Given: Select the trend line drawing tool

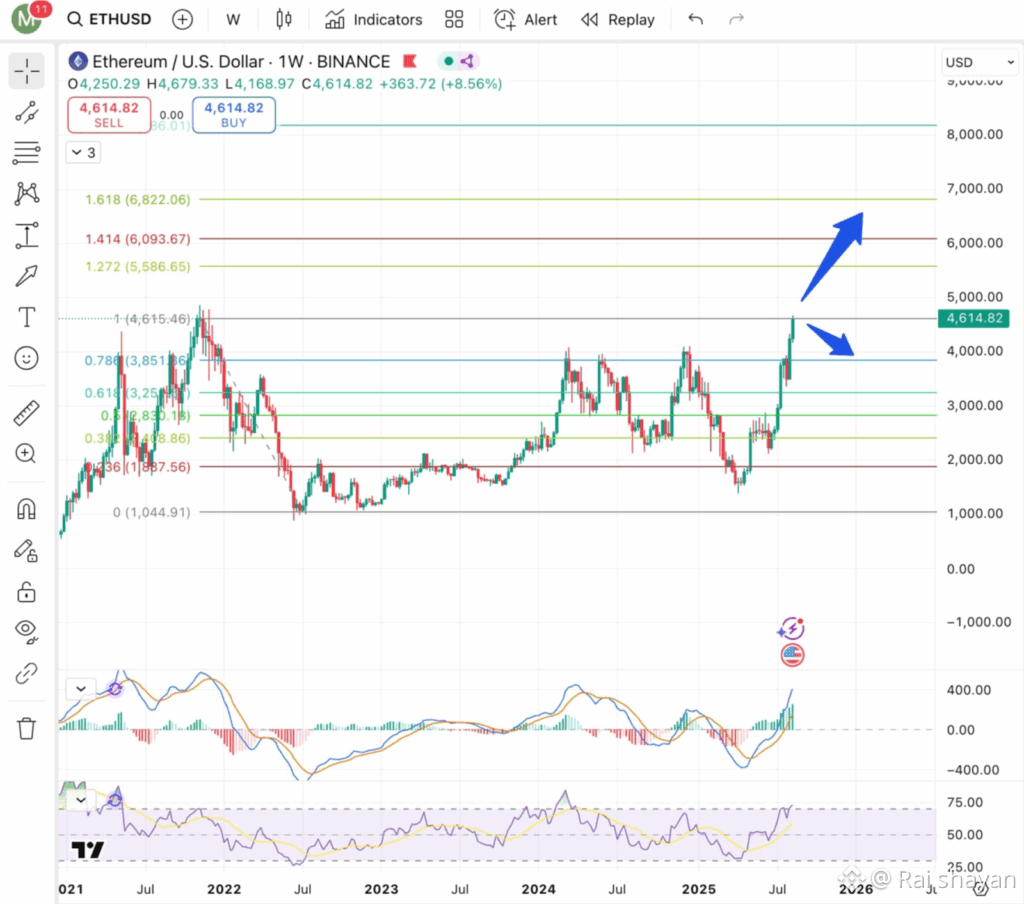Looking at the screenshot, I should 26,112.
